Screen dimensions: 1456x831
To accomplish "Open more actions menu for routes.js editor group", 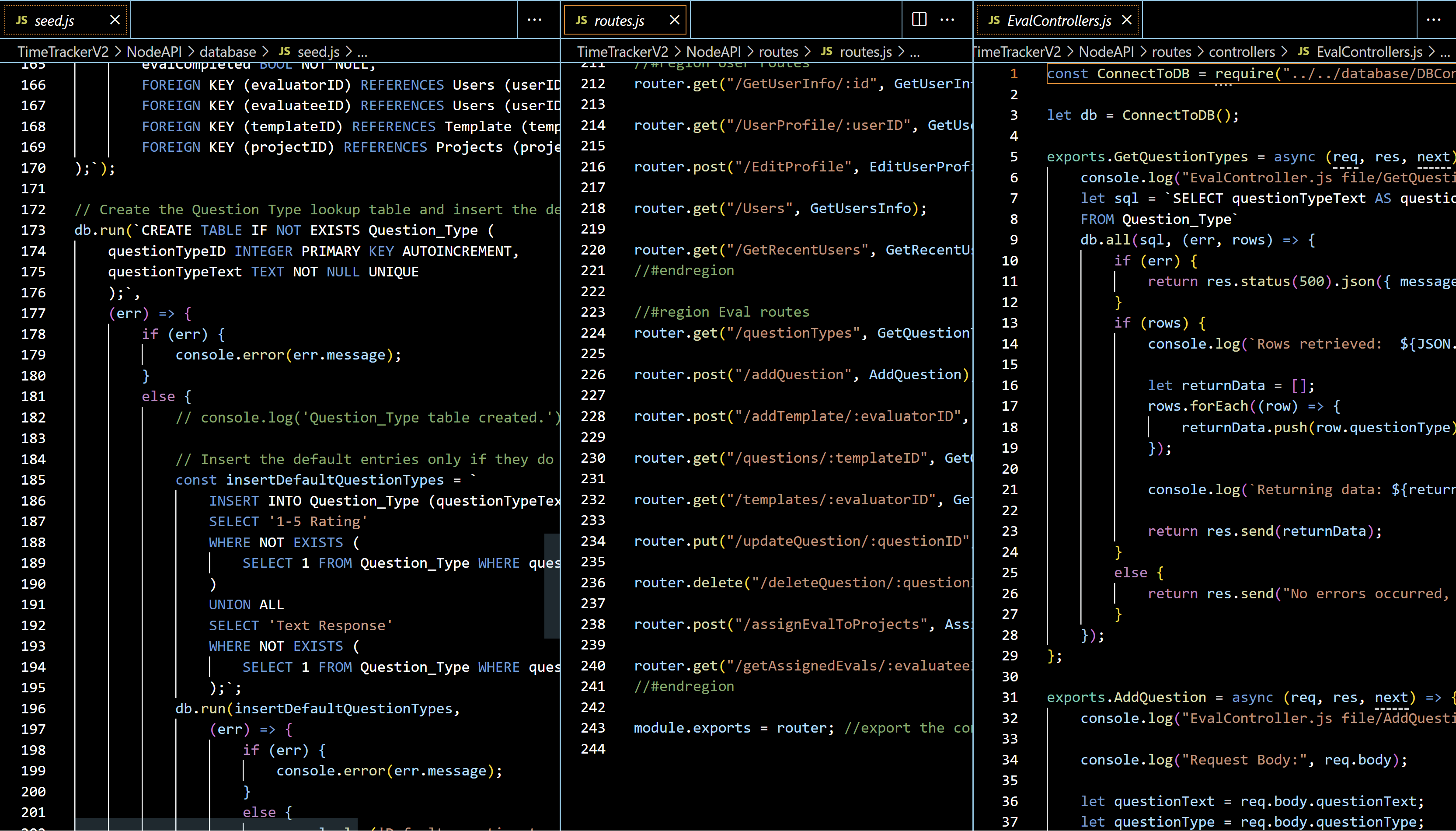I will coord(947,20).
